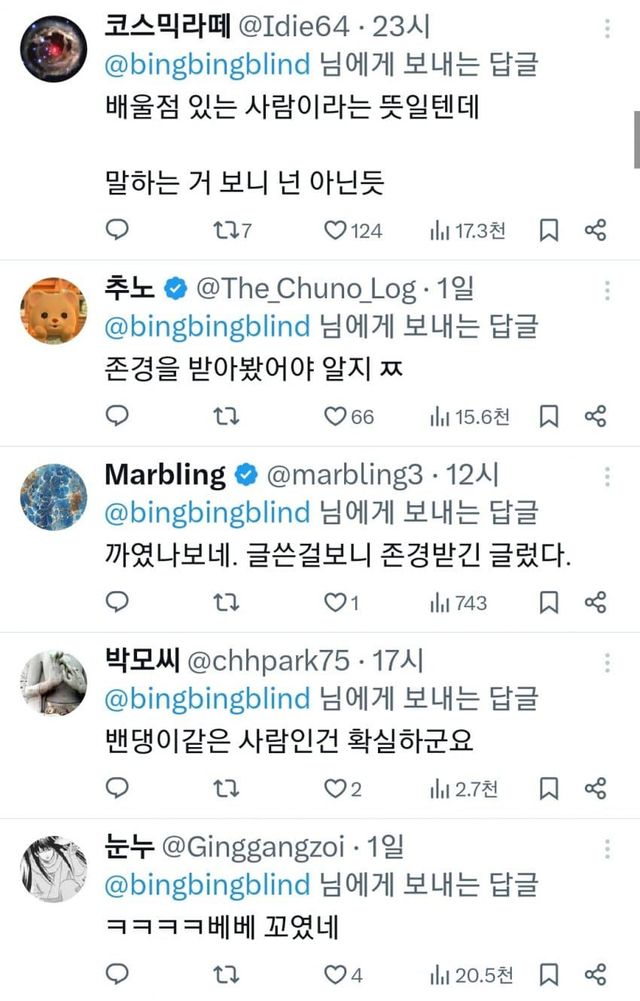The height and width of the screenshot is (1001, 640).
Task: Reply to 박모씨's tweet
Action: (117, 788)
